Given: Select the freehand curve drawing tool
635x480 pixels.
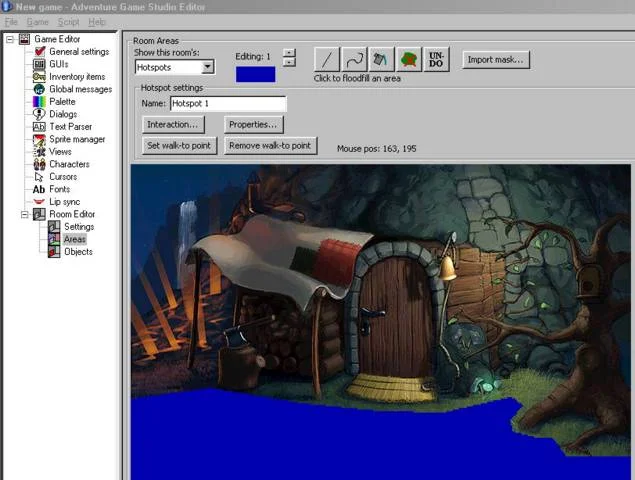Looking at the screenshot, I should click(x=354, y=60).
